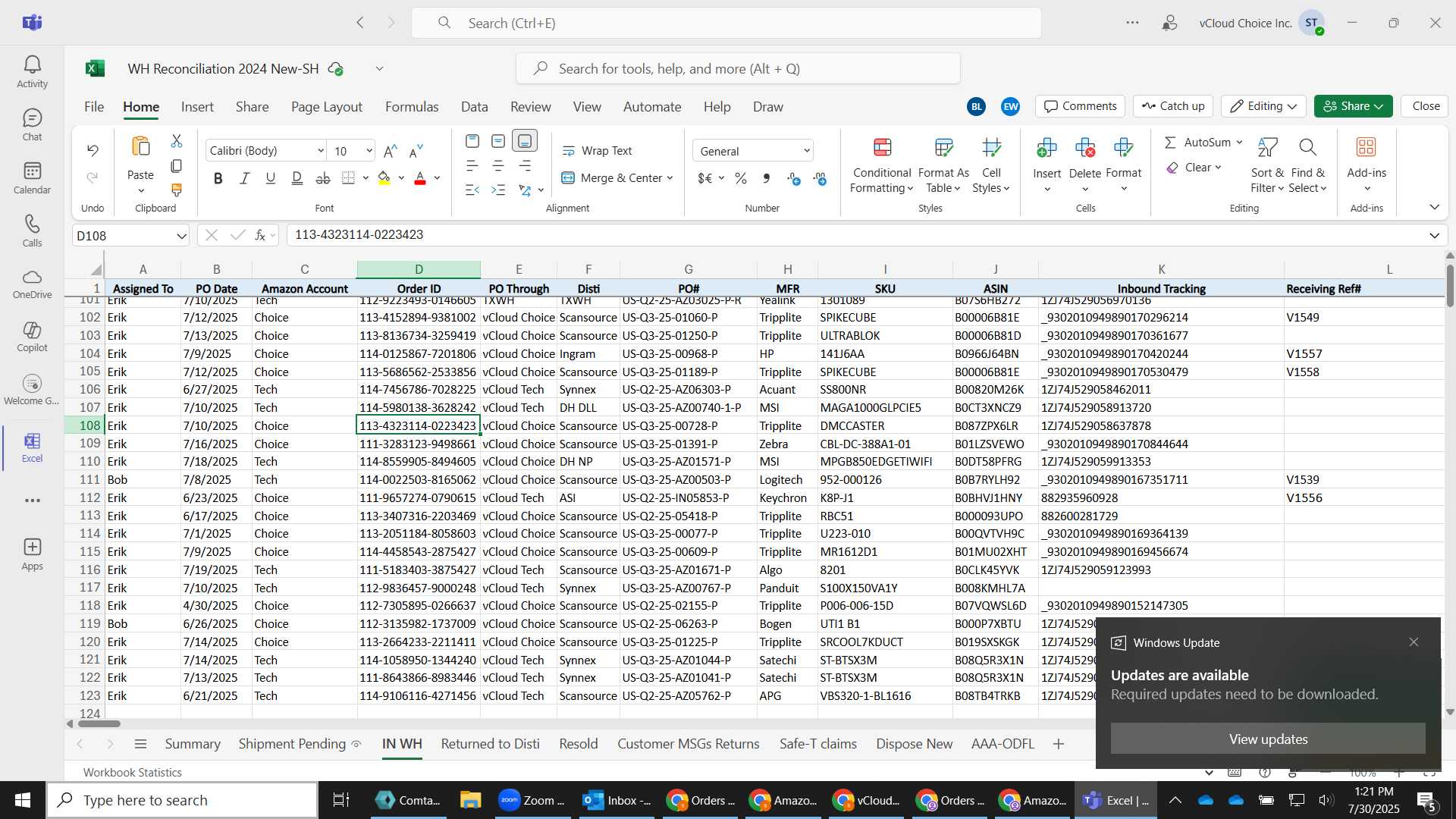Viewport: 1456px width, 819px height.
Task: Open Conditional Formatting
Action: (x=882, y=165)
